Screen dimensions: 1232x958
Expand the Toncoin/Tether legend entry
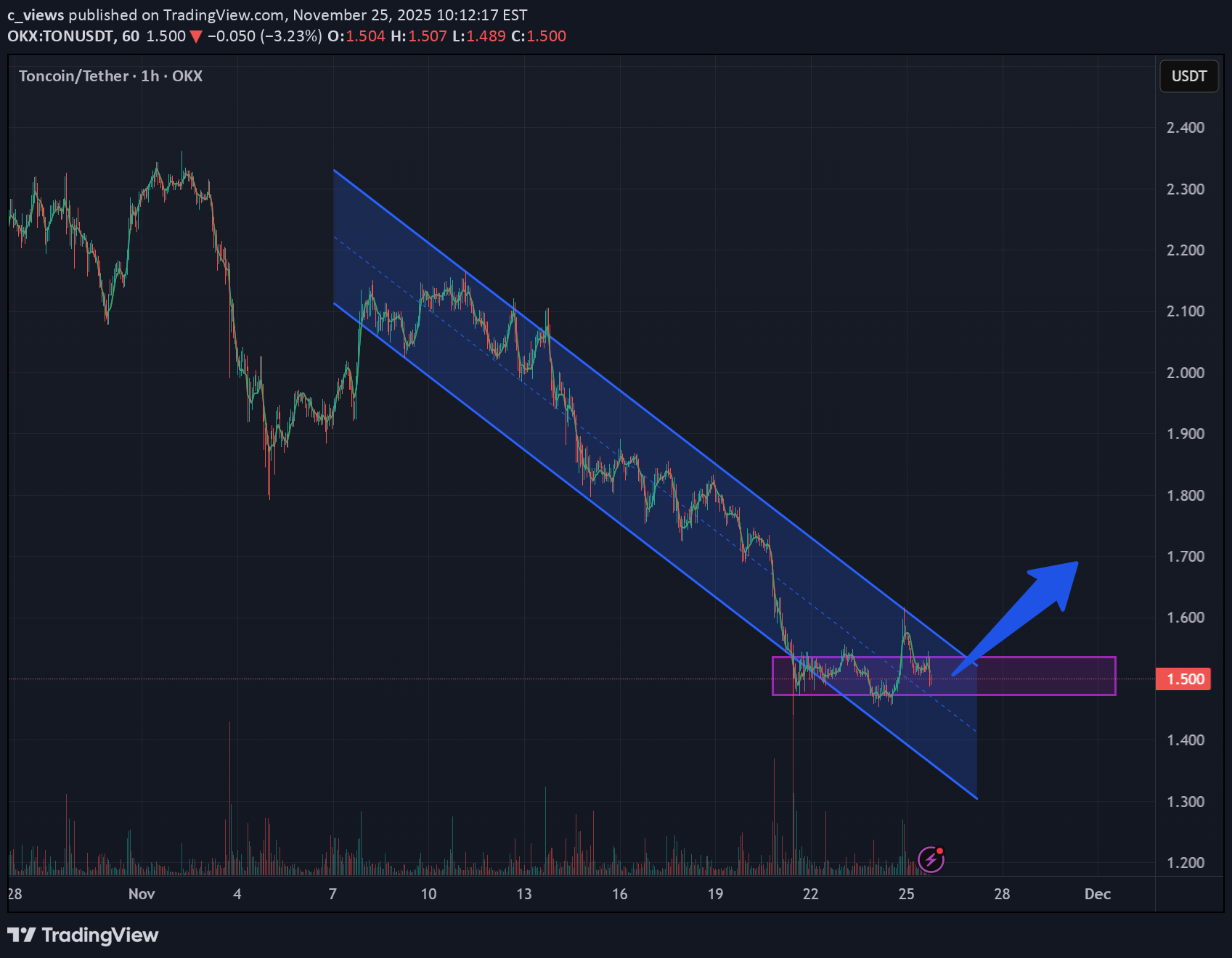point(73,76)
